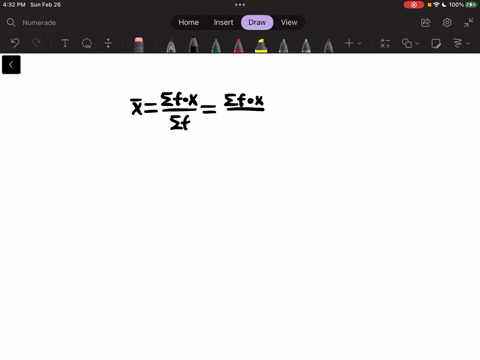The image size is (480, 360).
Task: Open the shapes tool
Action: point(407,43)
